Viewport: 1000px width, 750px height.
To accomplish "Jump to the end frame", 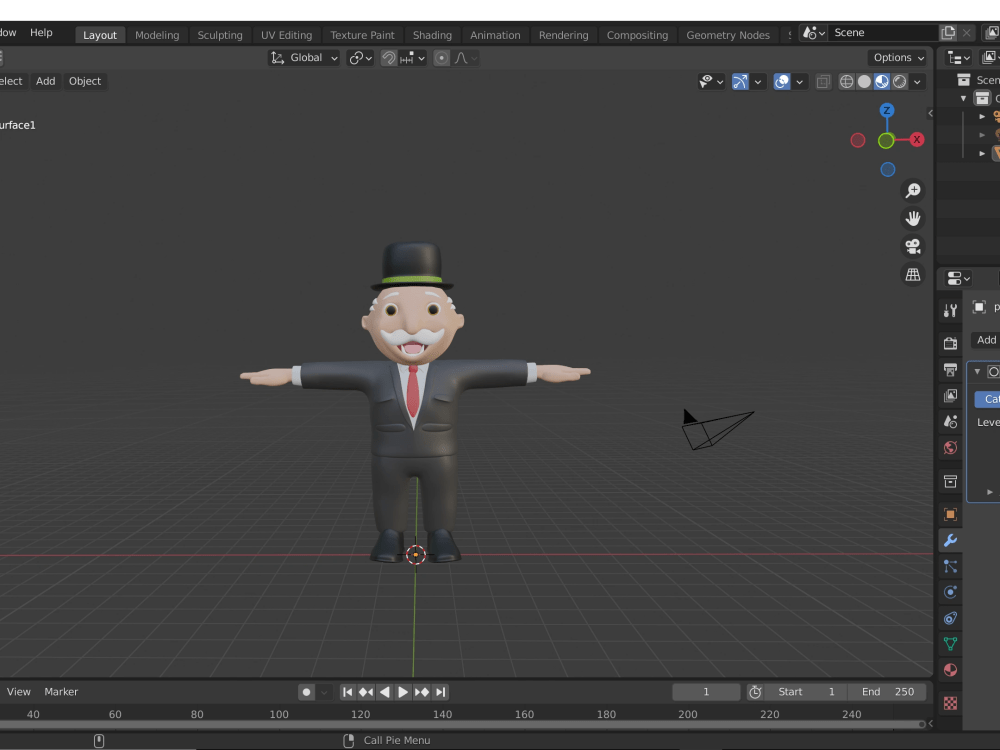I will [441, 692].
